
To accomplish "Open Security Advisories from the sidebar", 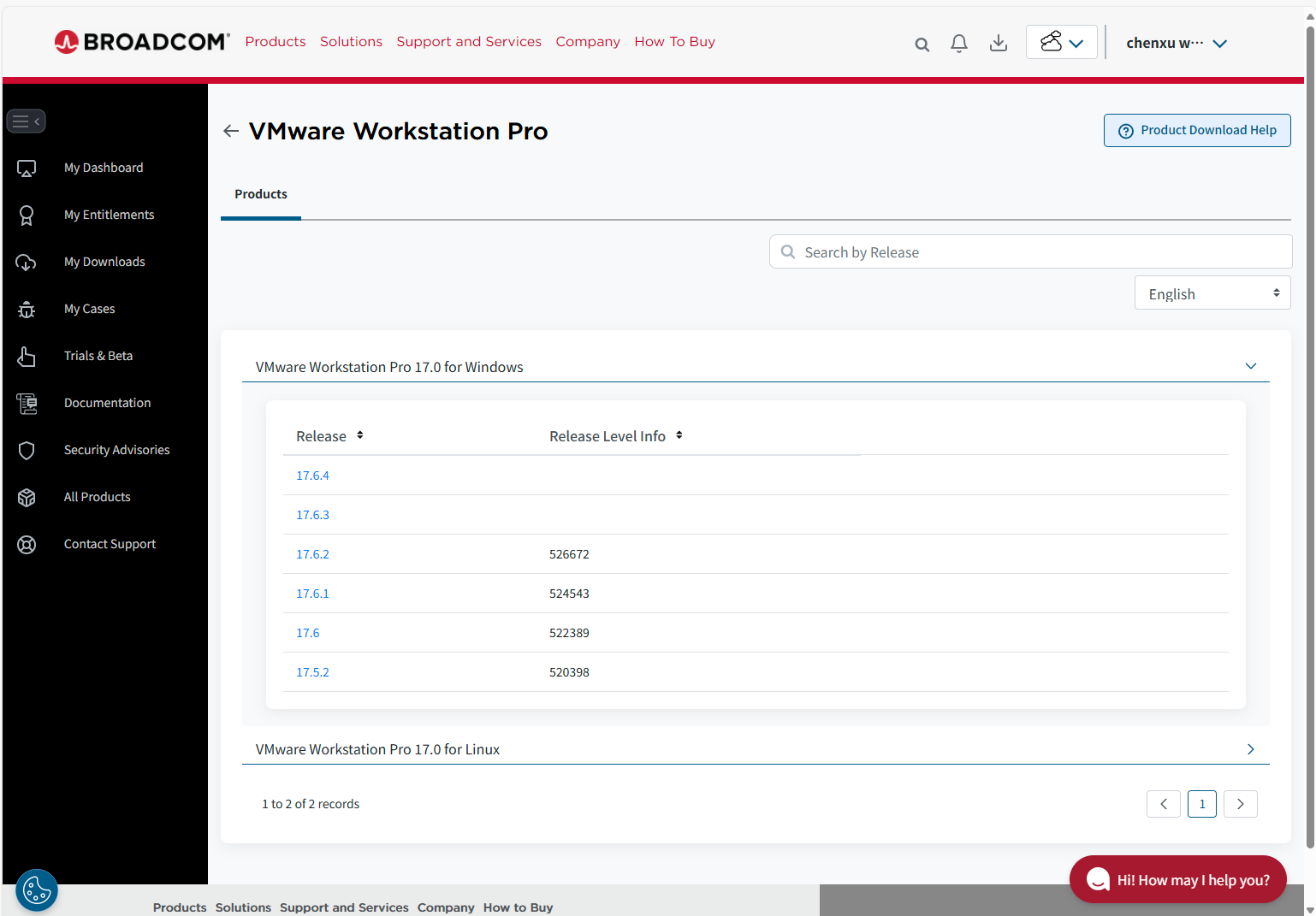I will click(116, 449).
